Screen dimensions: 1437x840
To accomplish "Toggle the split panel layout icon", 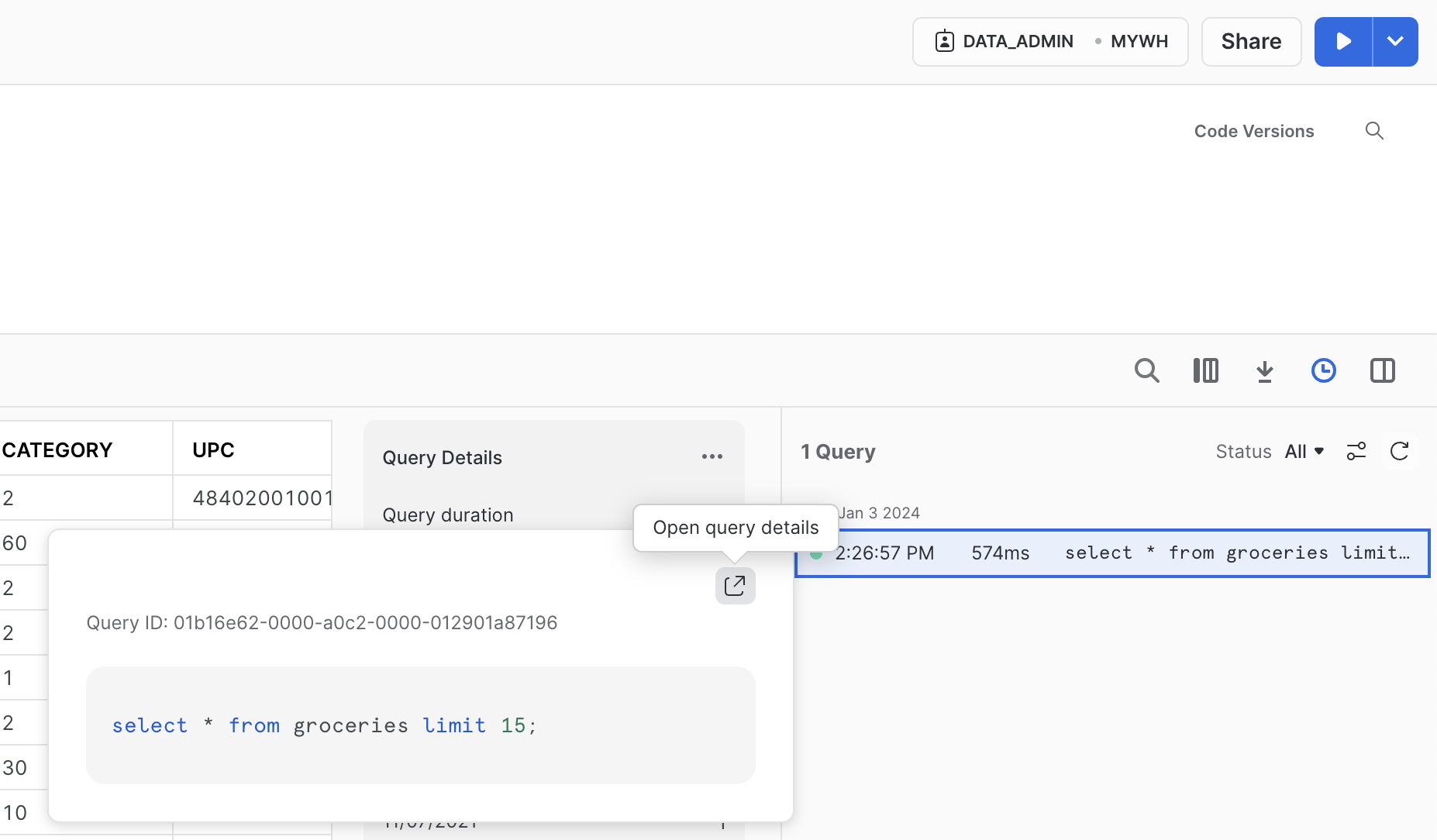I will tap(1383, 370).
